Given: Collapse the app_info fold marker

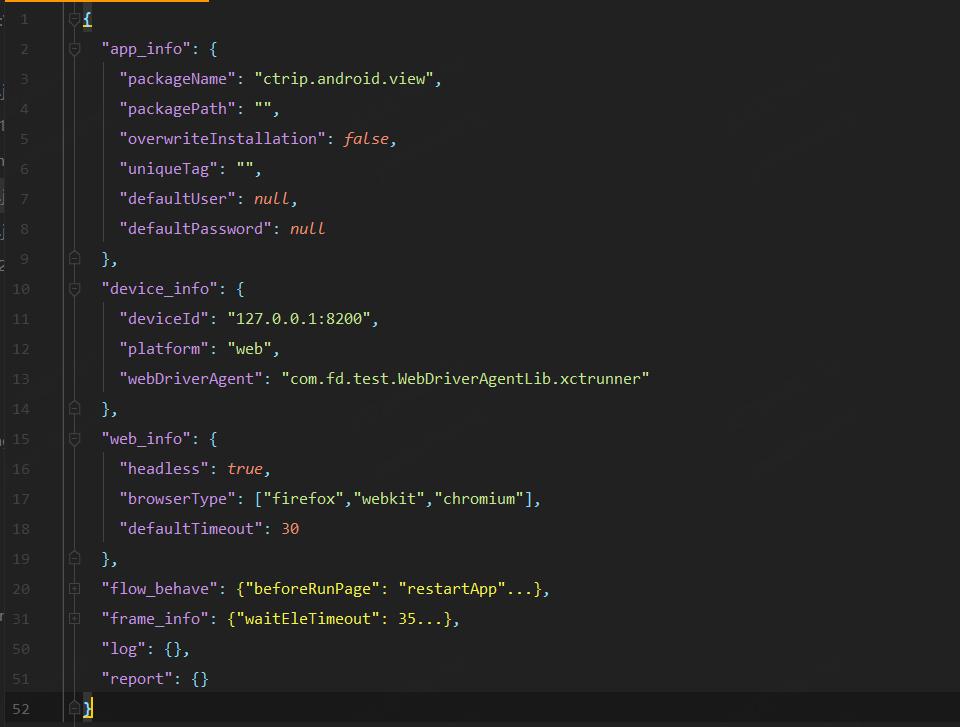Looking at the screenshot, I should point(74,49).
